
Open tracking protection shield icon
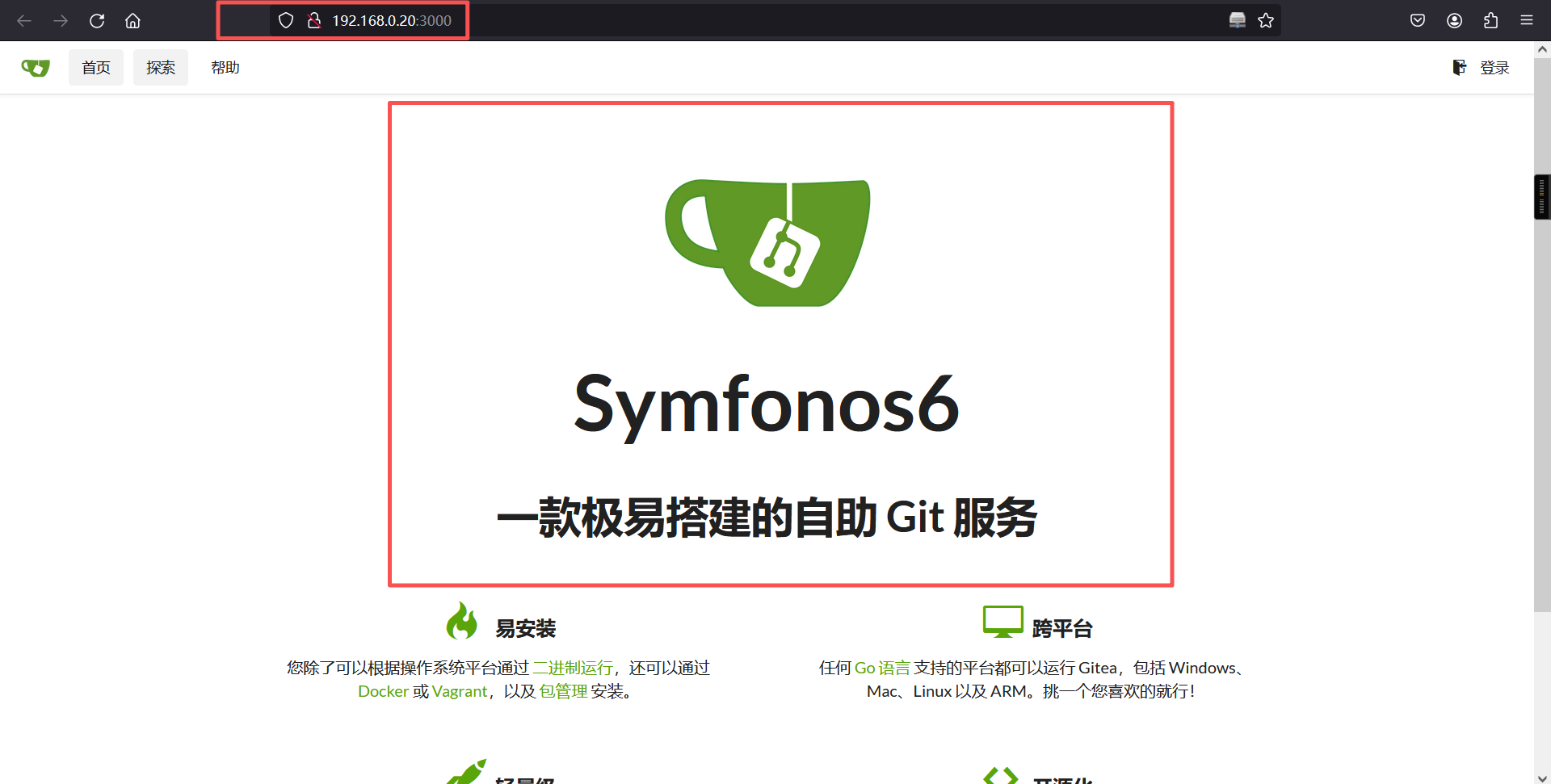point(286,21)
